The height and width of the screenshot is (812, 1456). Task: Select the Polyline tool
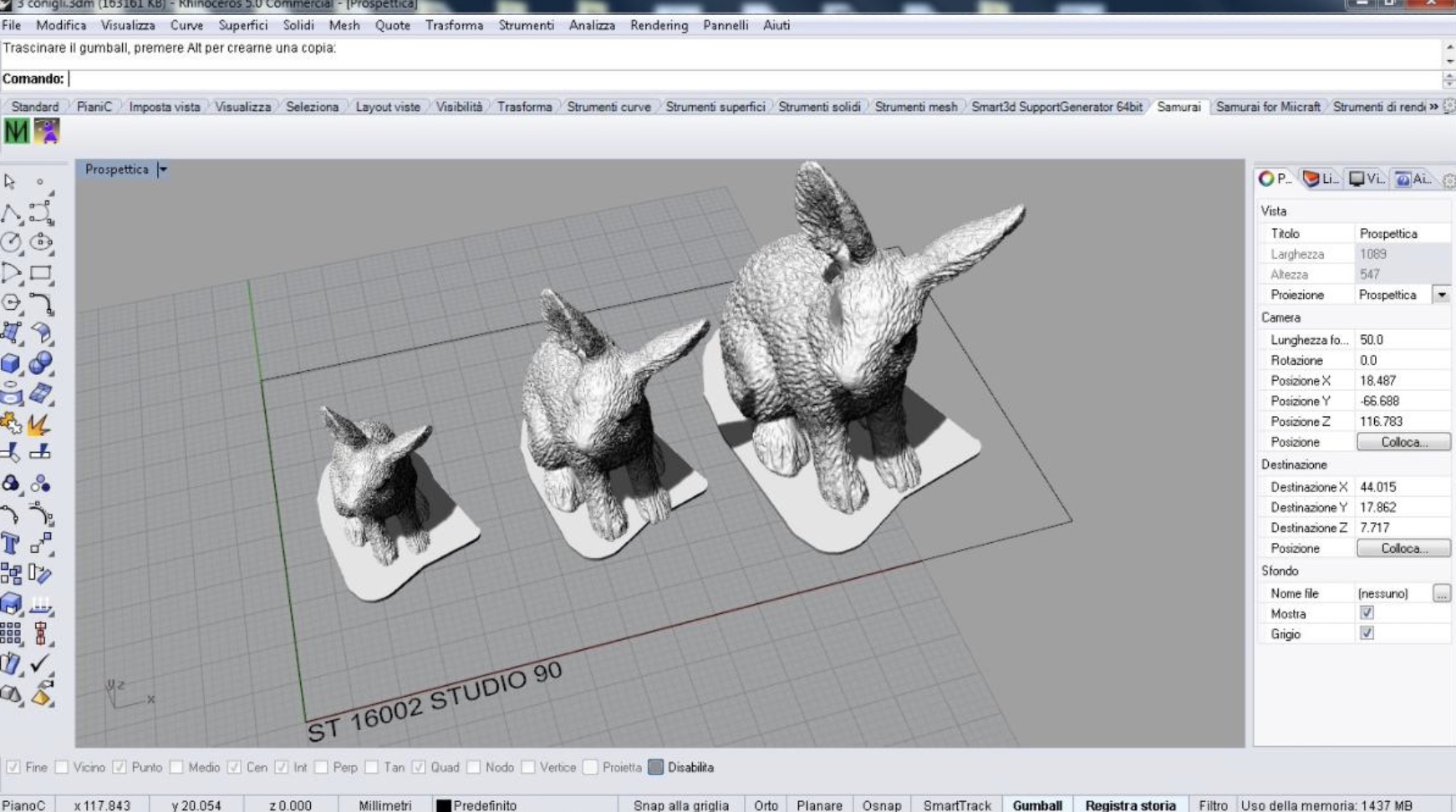(11, 212)
